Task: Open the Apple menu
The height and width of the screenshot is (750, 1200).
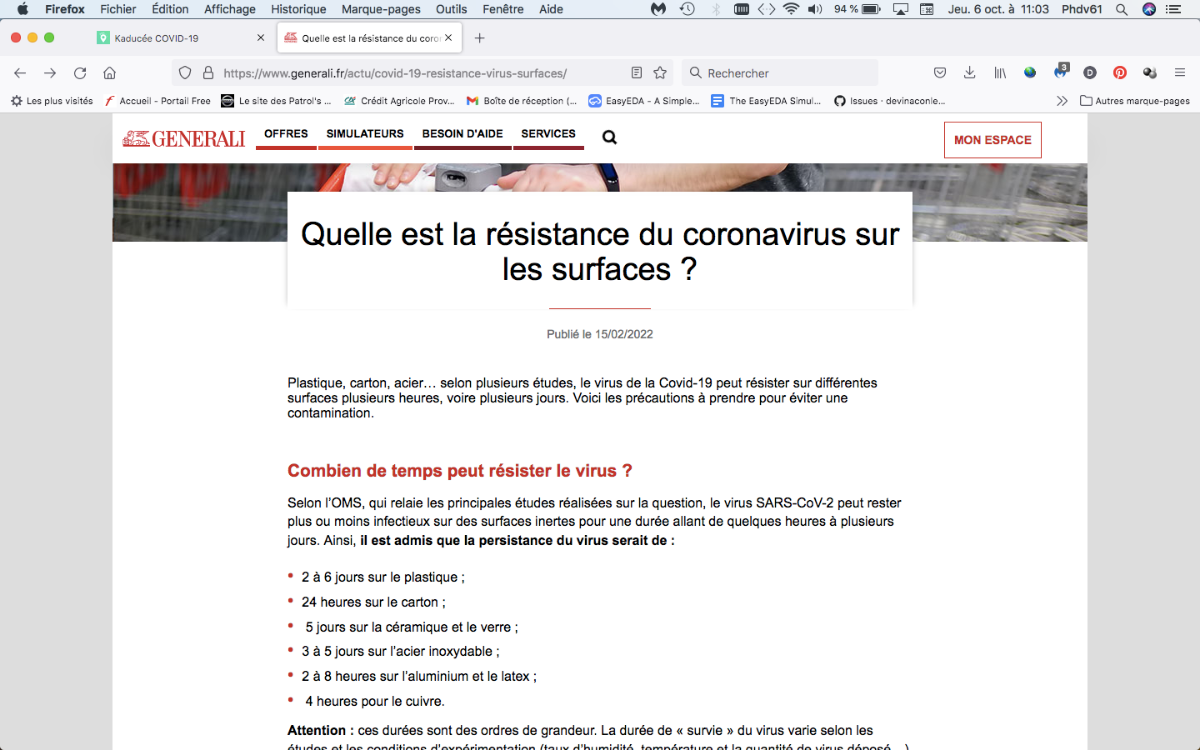Action: click(22, 9)
